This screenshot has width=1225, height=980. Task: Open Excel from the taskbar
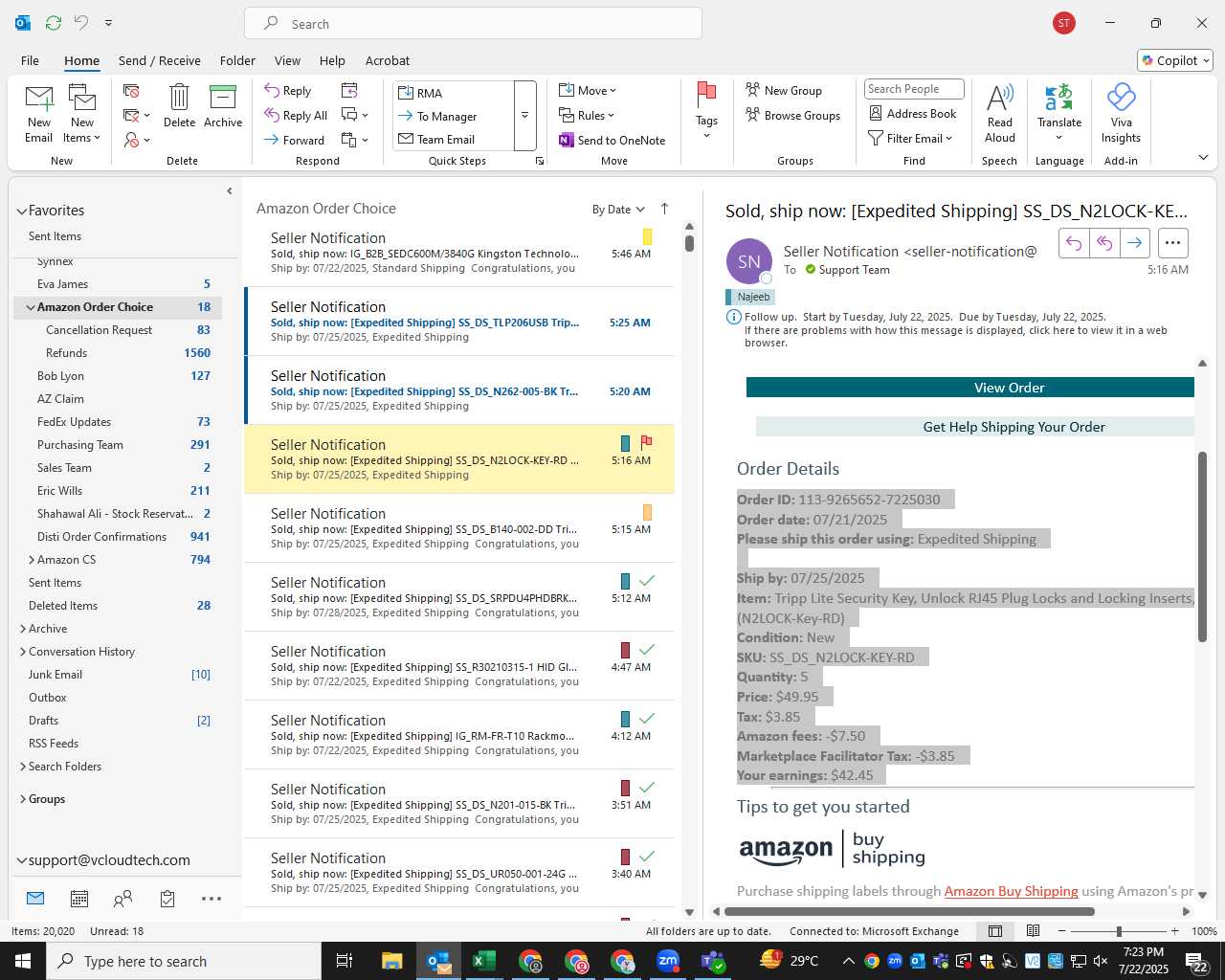tap(484, 961)
